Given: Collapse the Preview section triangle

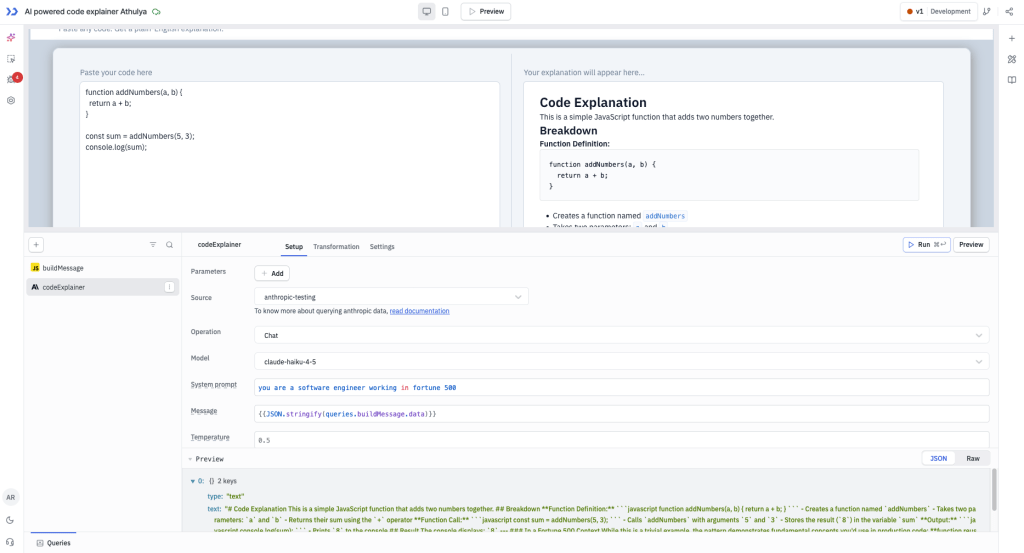Looking at the screenshot, I should 190,459.
